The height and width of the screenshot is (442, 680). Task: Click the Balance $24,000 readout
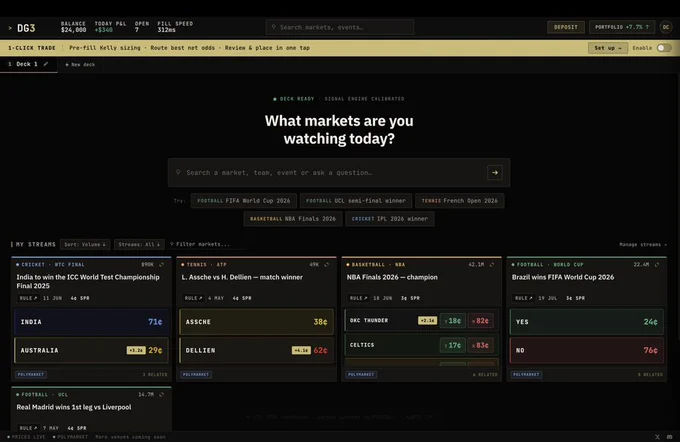[x=73, y=27]
